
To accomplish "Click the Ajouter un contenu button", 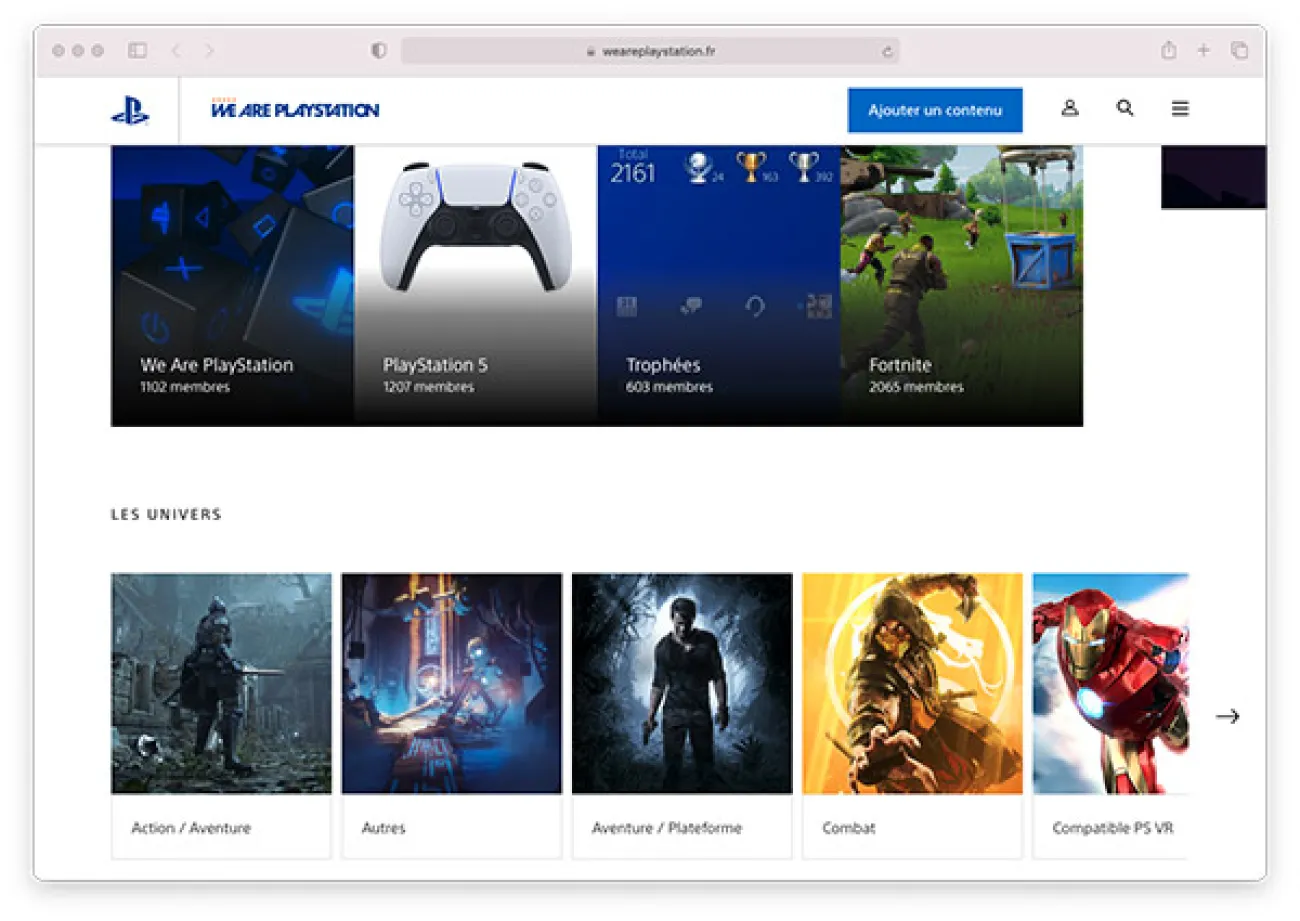I will click(x=935, y=110).
